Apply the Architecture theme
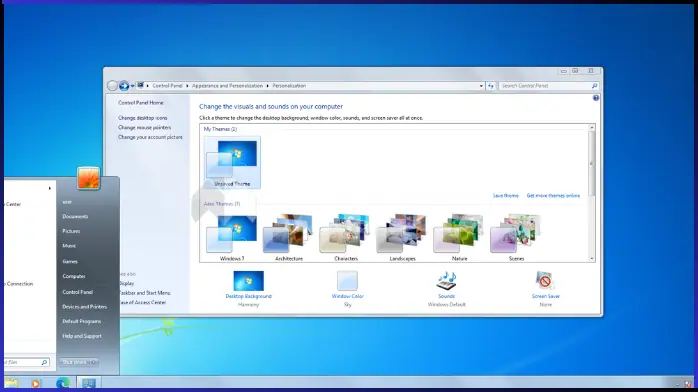Image resolution: width=698 pixels, height=392 pixels. (x=289, y=237)
